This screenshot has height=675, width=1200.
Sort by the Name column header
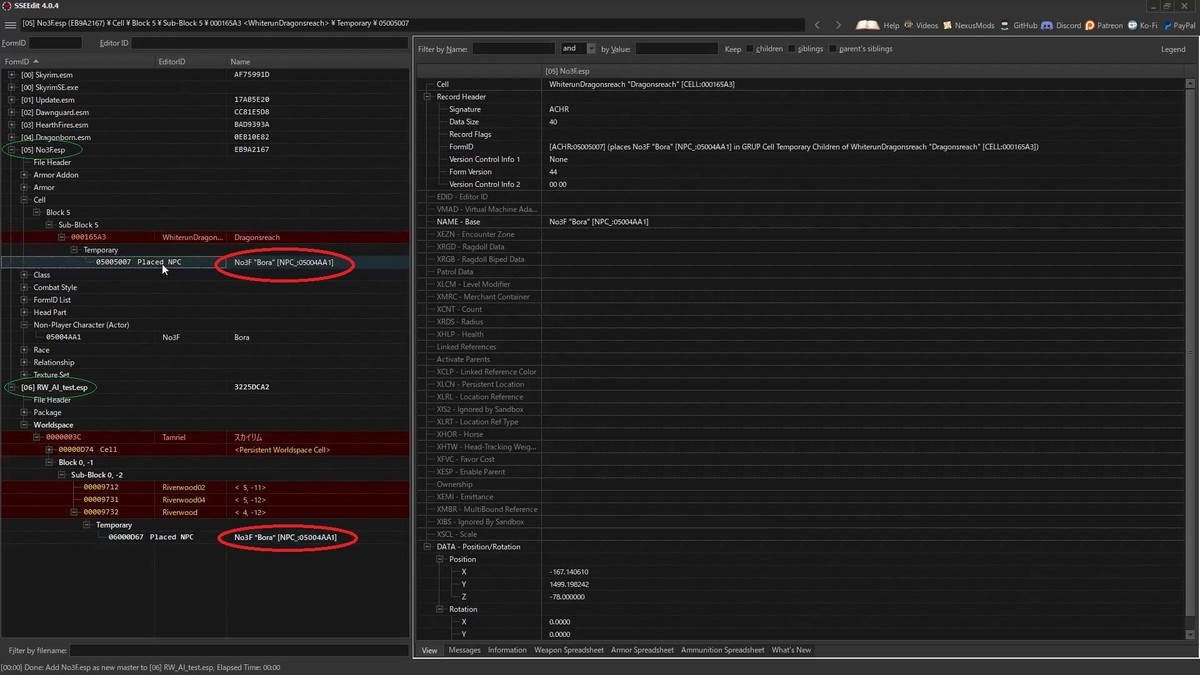pos(317,62)
